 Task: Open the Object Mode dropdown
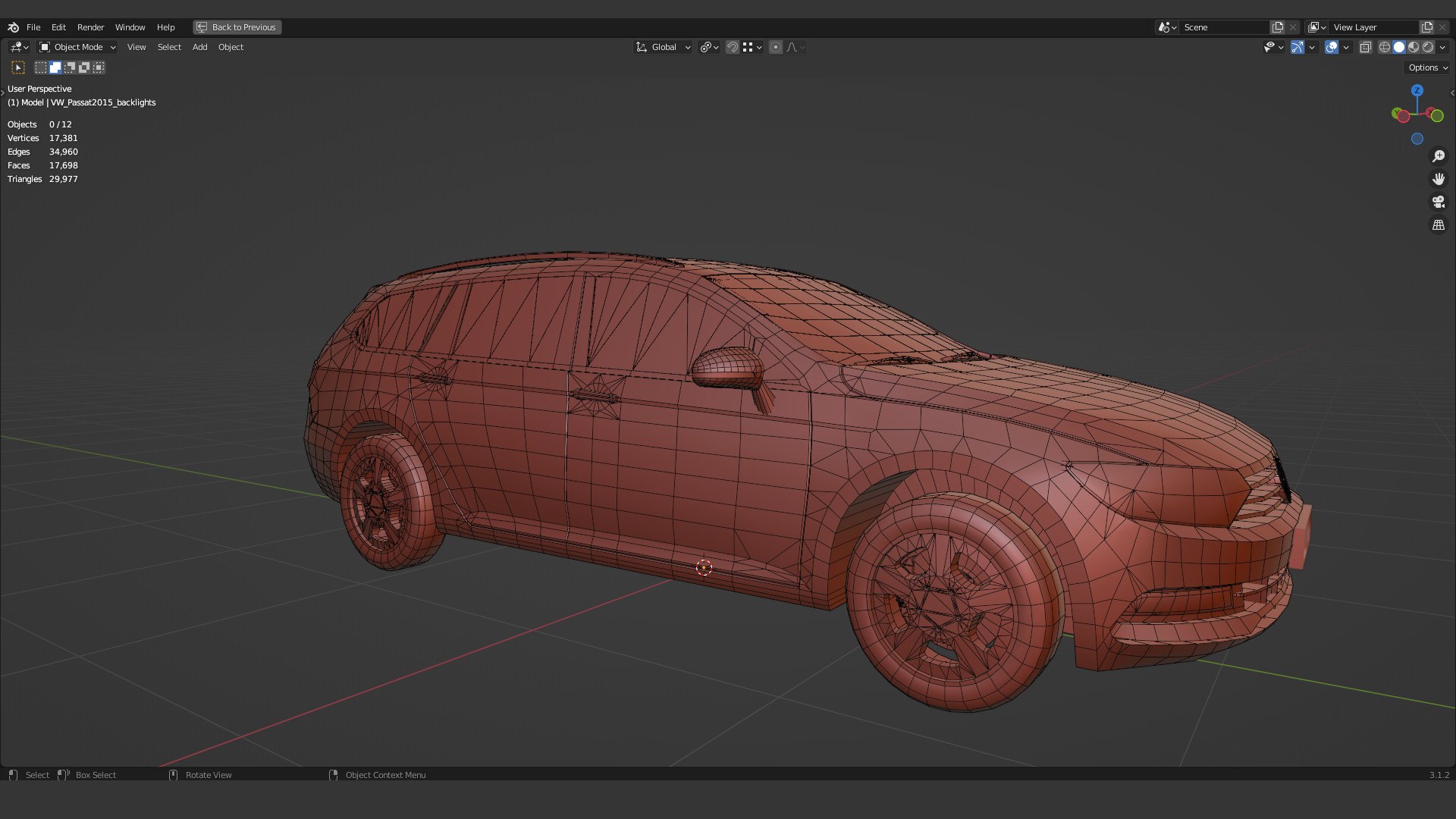click(77, 47)
